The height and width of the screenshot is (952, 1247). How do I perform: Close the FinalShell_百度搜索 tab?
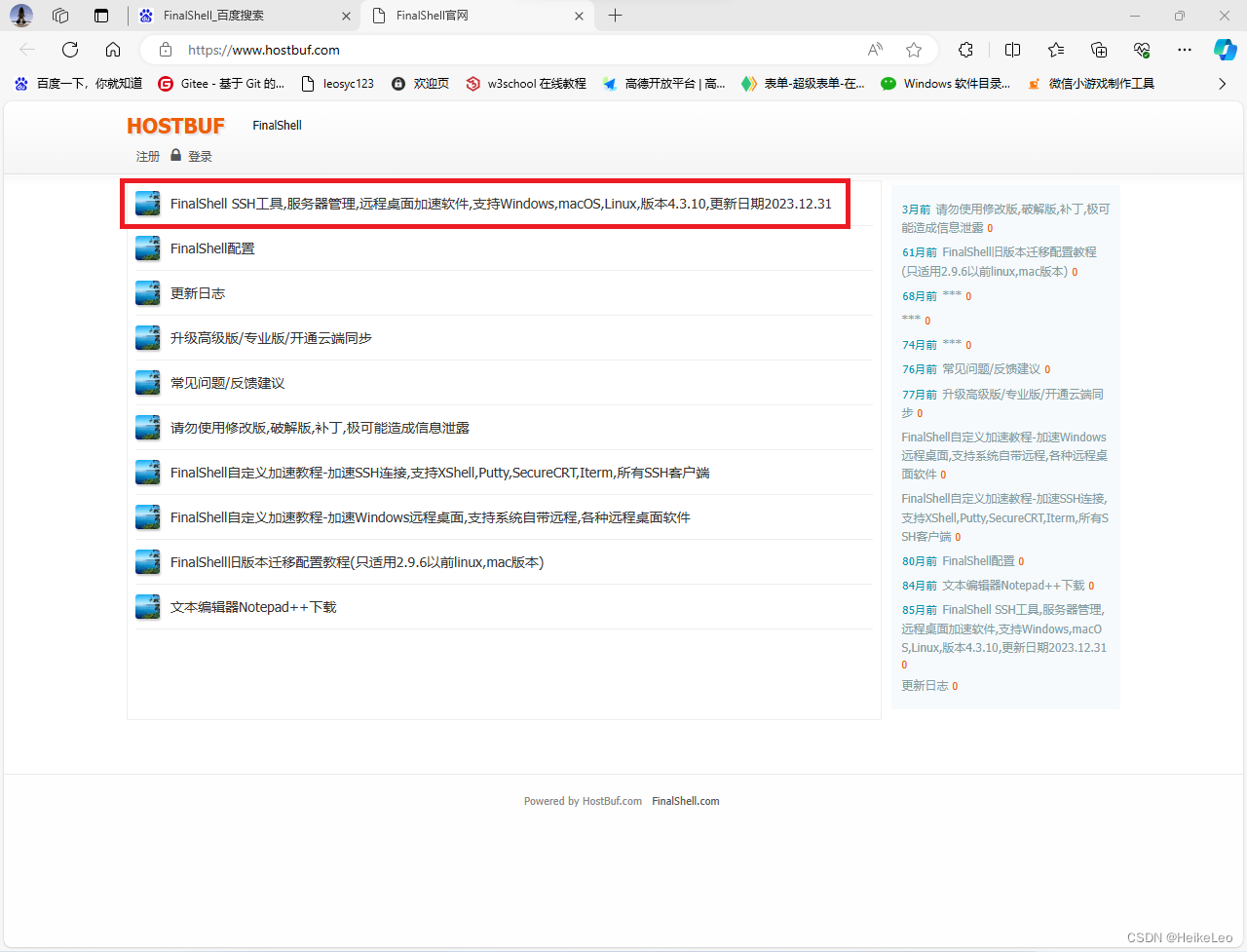pyautogui.click(x=346, y=16)
